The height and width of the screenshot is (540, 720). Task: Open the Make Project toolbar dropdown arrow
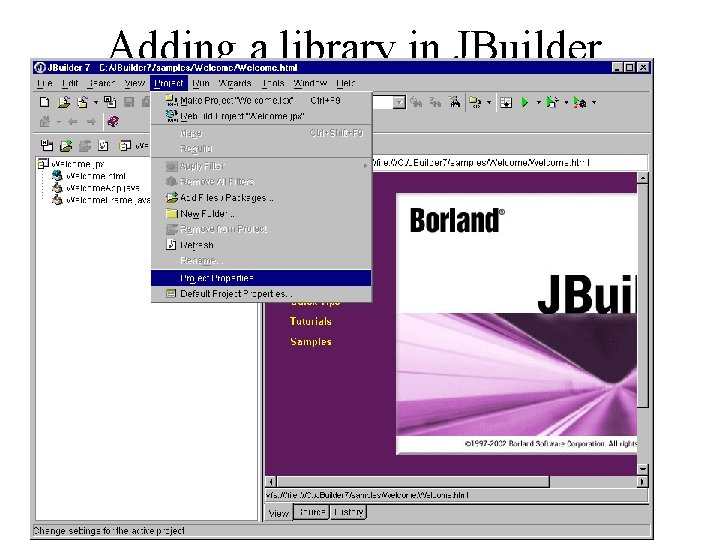click(489, 102)
